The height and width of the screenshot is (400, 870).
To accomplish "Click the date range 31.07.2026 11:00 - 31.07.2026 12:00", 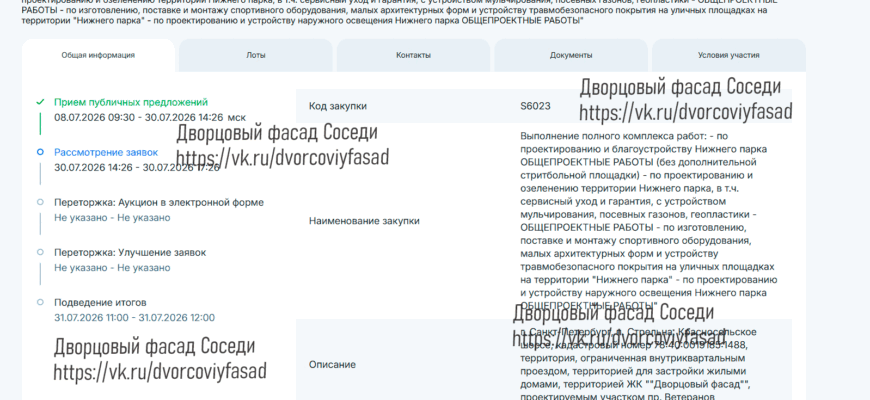I will click(x=134, y=318).
